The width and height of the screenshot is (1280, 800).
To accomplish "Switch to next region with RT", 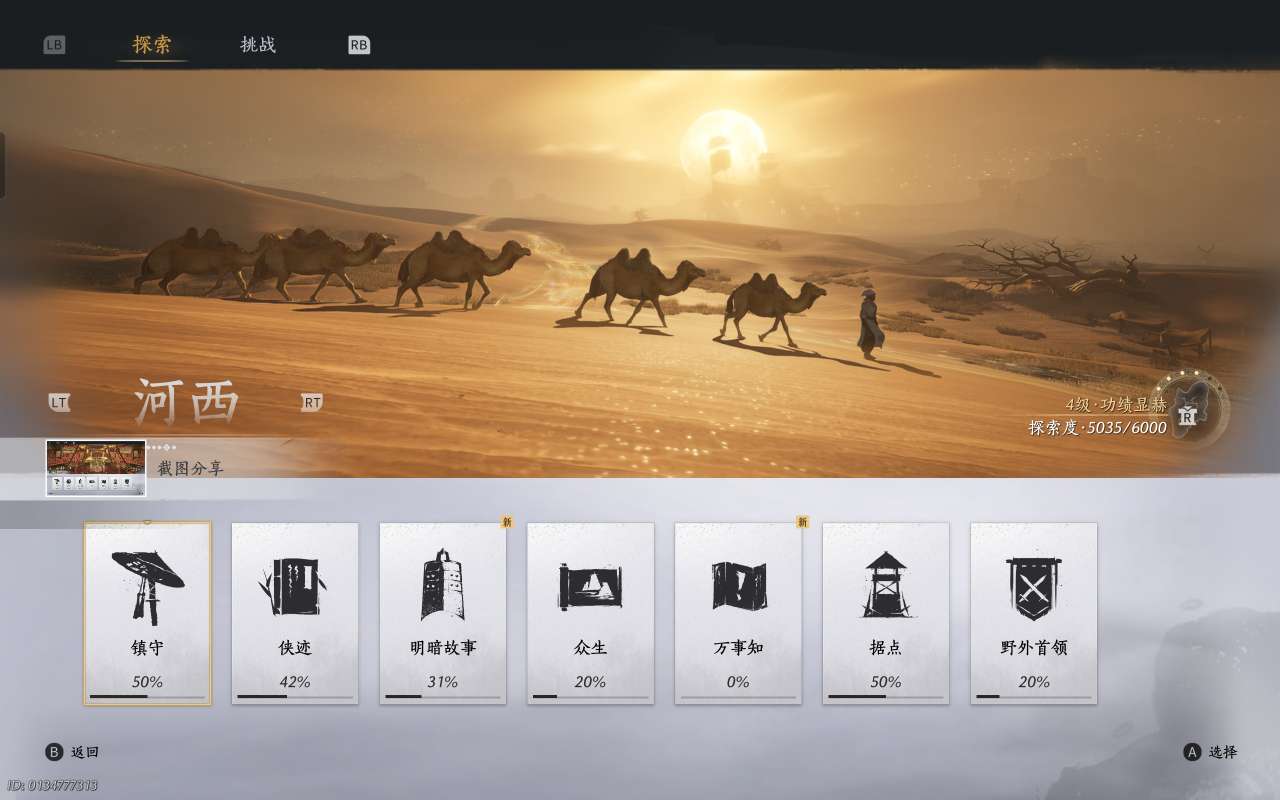I will (312, 402).
